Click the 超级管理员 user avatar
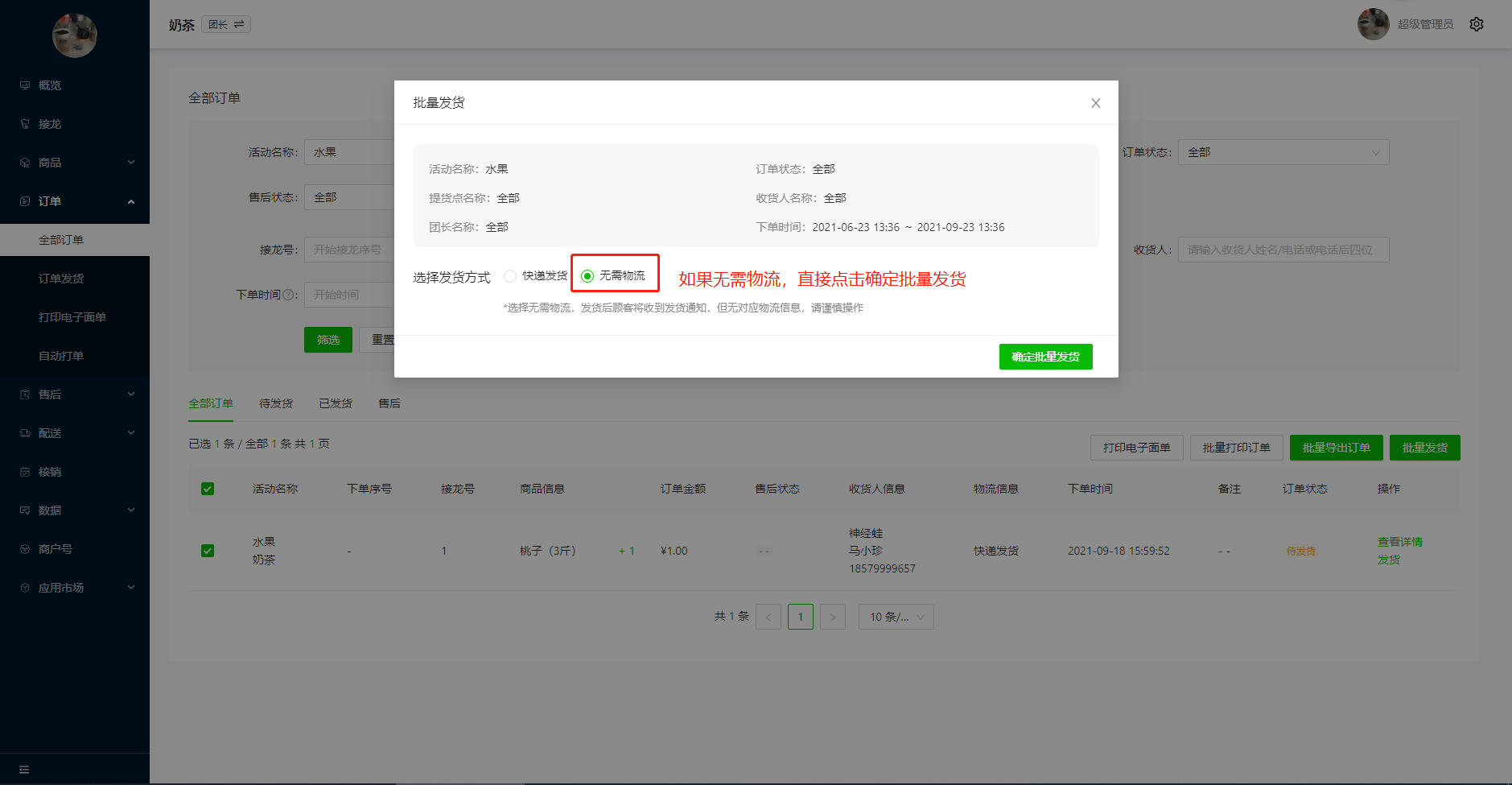Screen dimensions: 1512x785 pos(1374,24)
